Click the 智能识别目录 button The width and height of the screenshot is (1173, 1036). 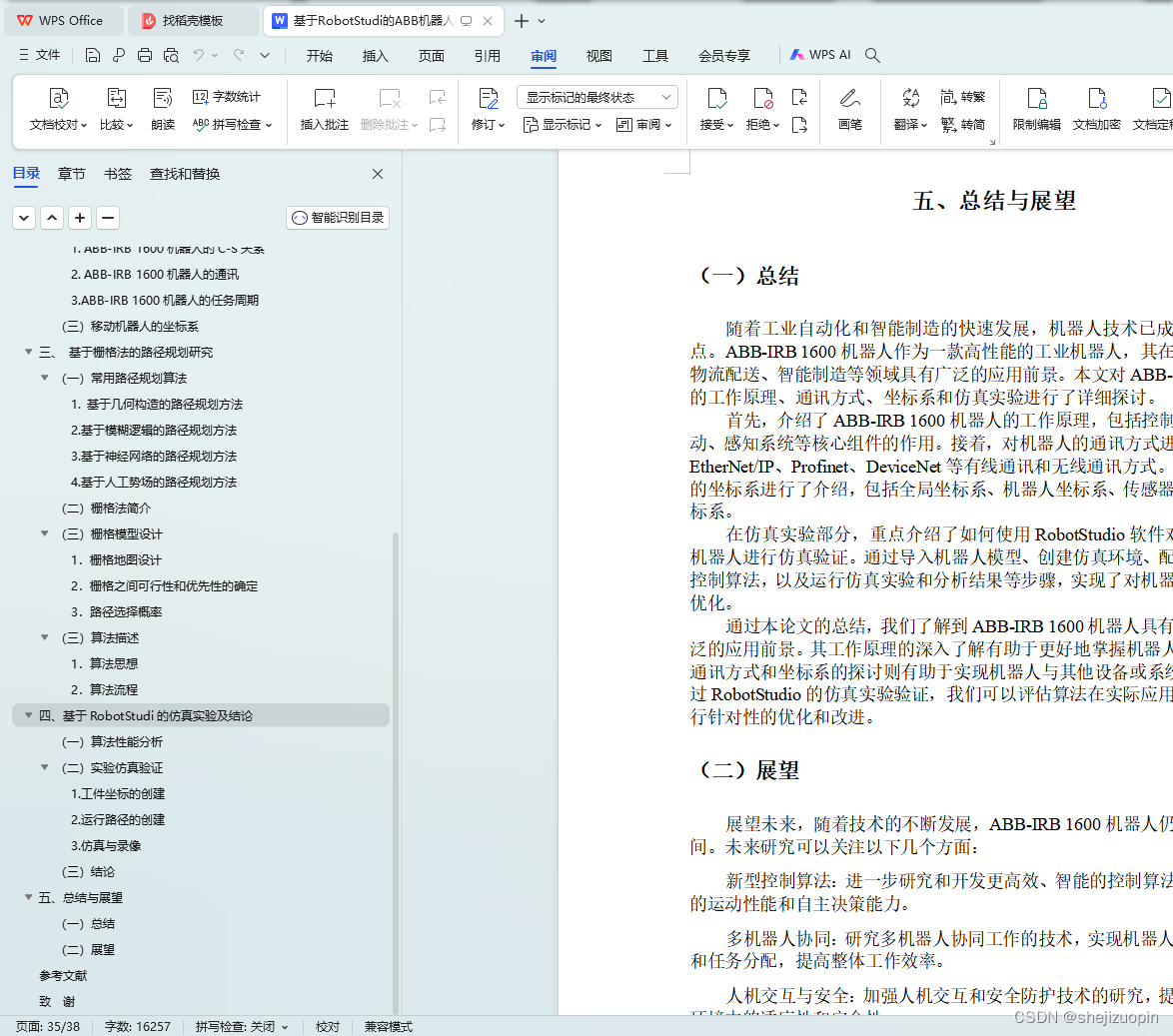[338, 218]
